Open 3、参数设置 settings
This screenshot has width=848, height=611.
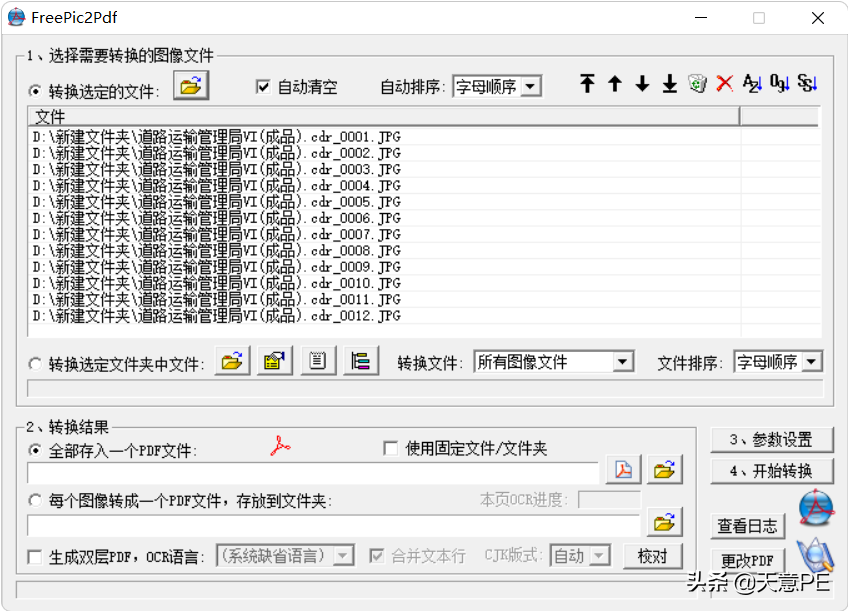point(772,440)
